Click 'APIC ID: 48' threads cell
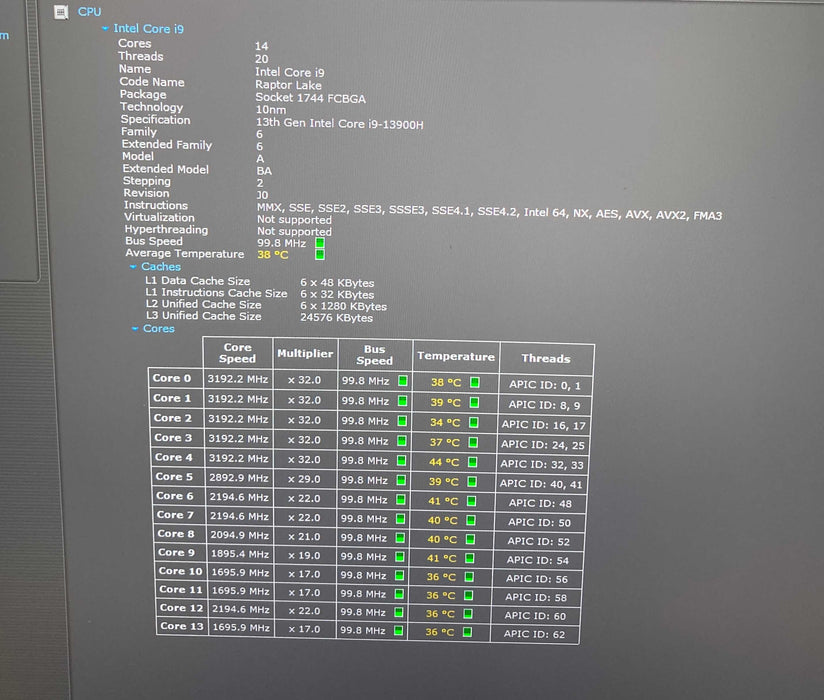Image resolution: width=824 pixels, height=700 pixels. click(x=540, y=503)
